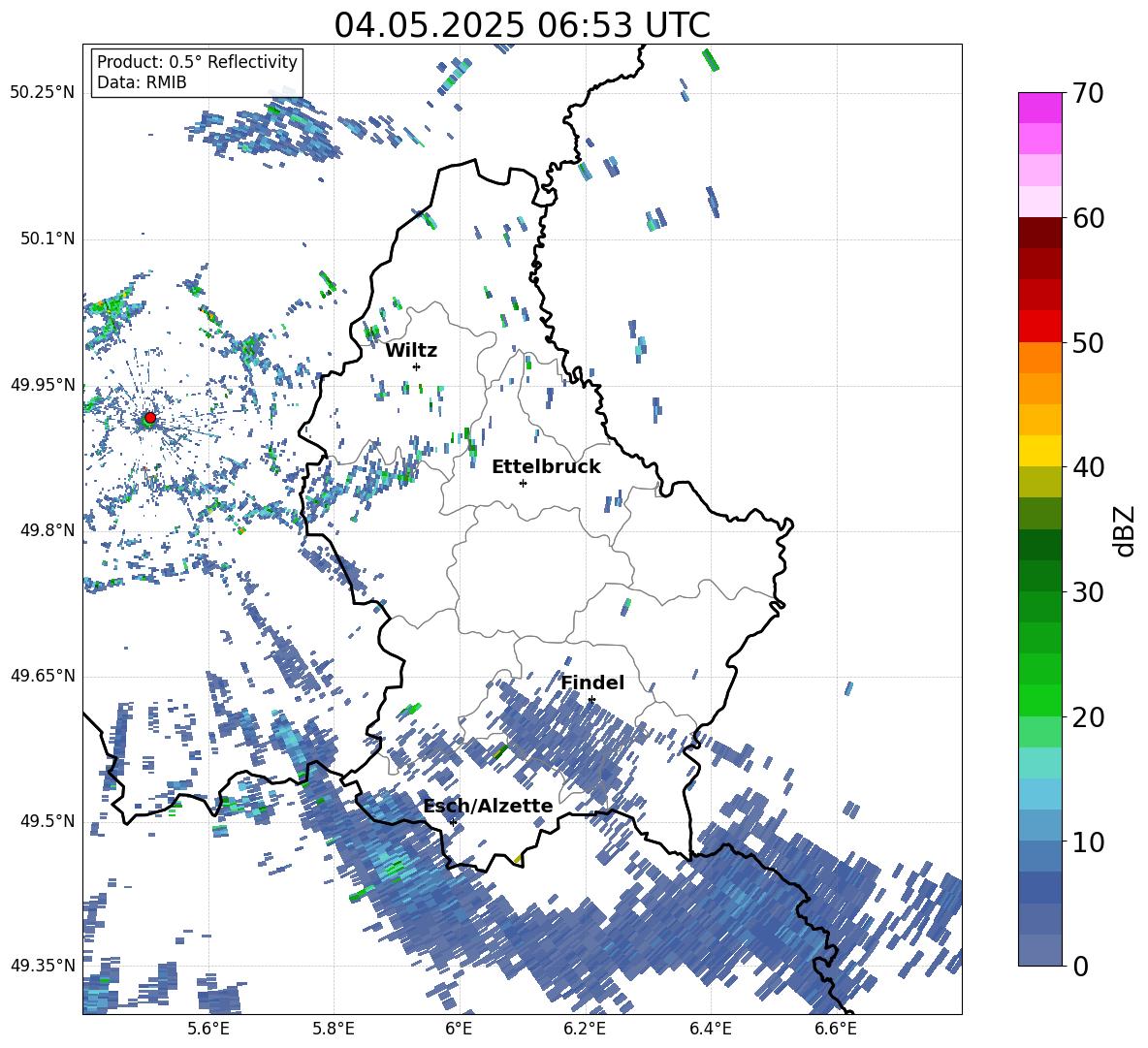Click the 6.4°E longitude label
The height and width of the screenshot is (1048, 1148).
[x=710, y=1029]
